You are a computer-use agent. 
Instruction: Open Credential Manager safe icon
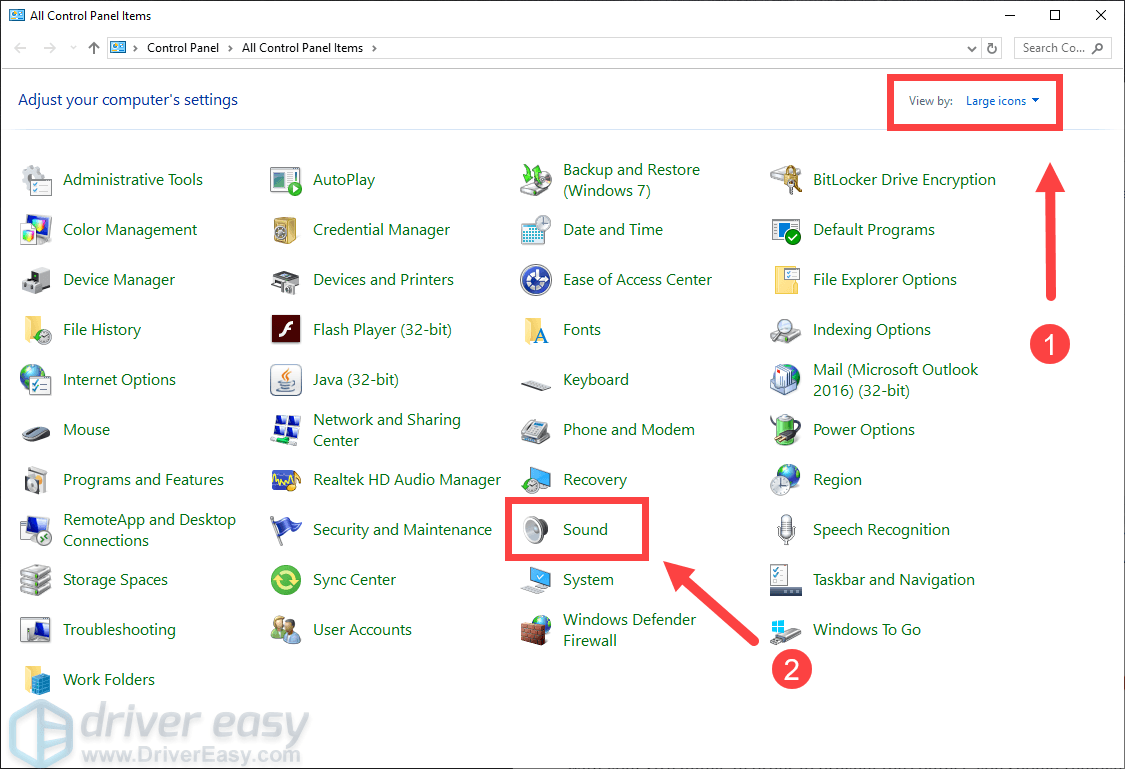coord(286,230)
